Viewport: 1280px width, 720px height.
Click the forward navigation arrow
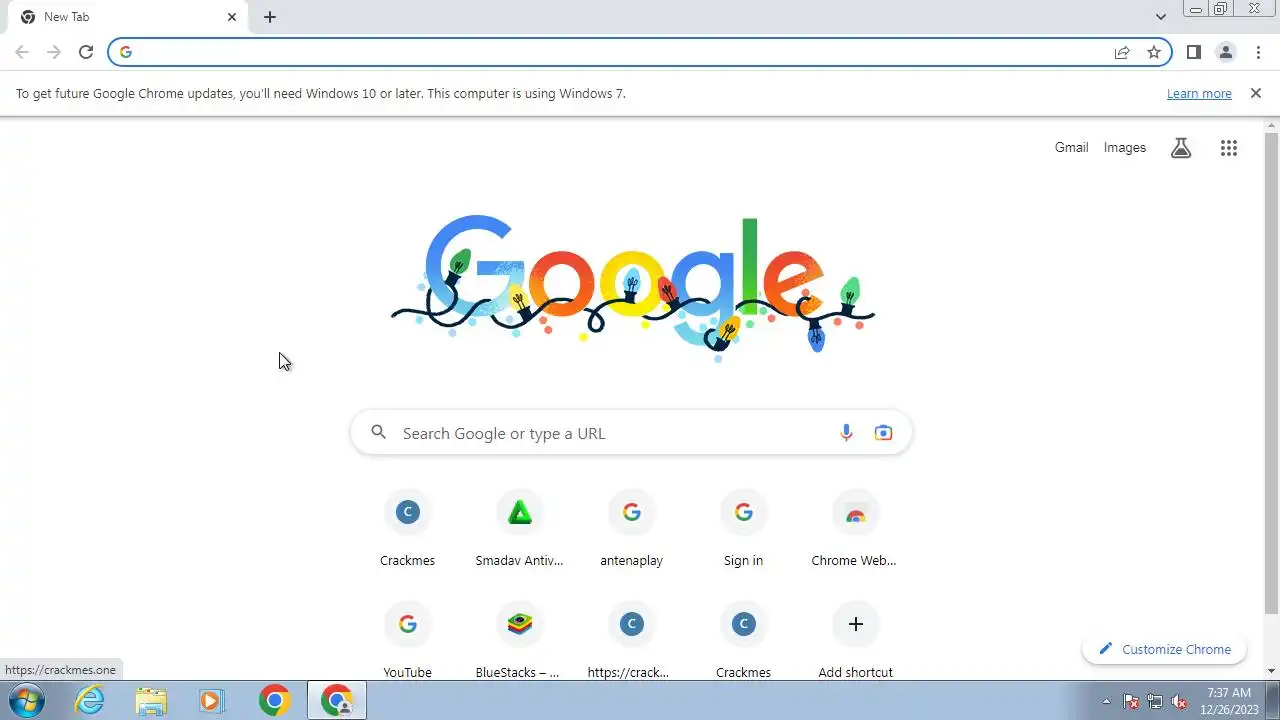[54, 52]
